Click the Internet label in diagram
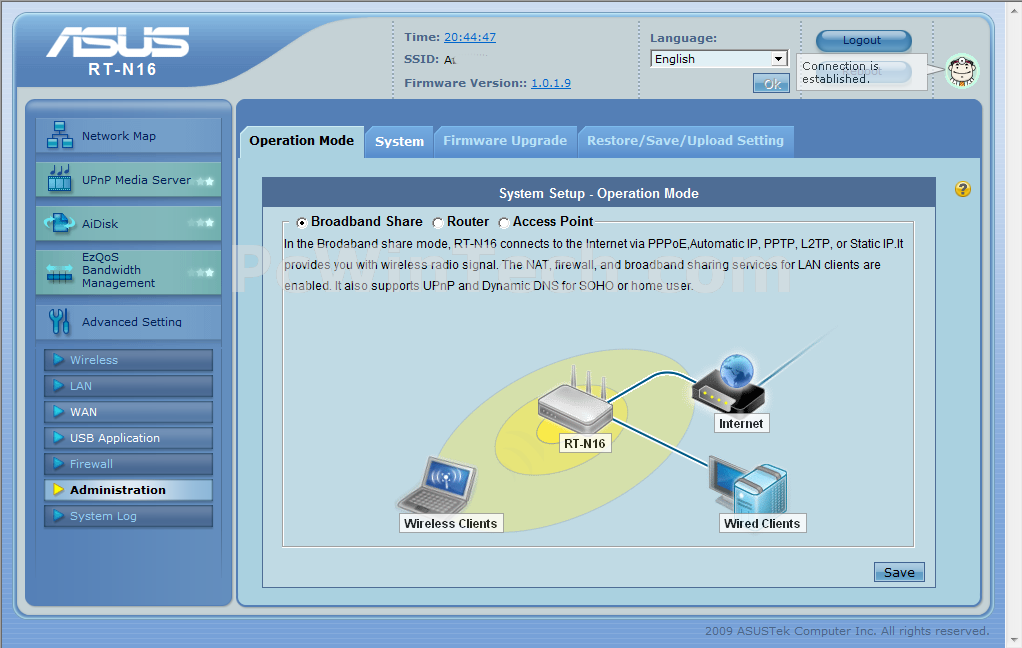Viewport: 1022px width, 648px height. [741, 424]
